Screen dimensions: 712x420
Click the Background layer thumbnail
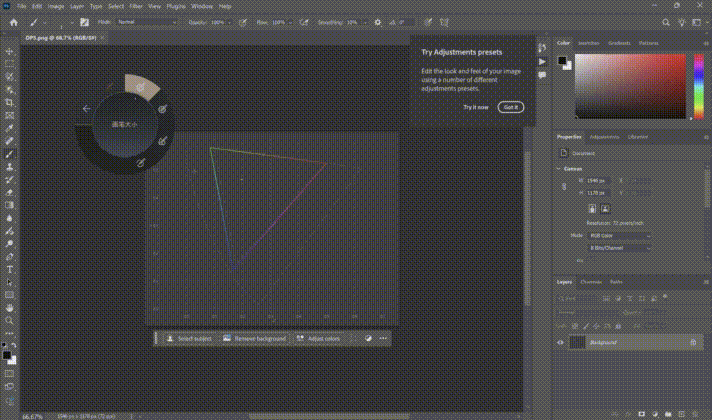[577, 342]
